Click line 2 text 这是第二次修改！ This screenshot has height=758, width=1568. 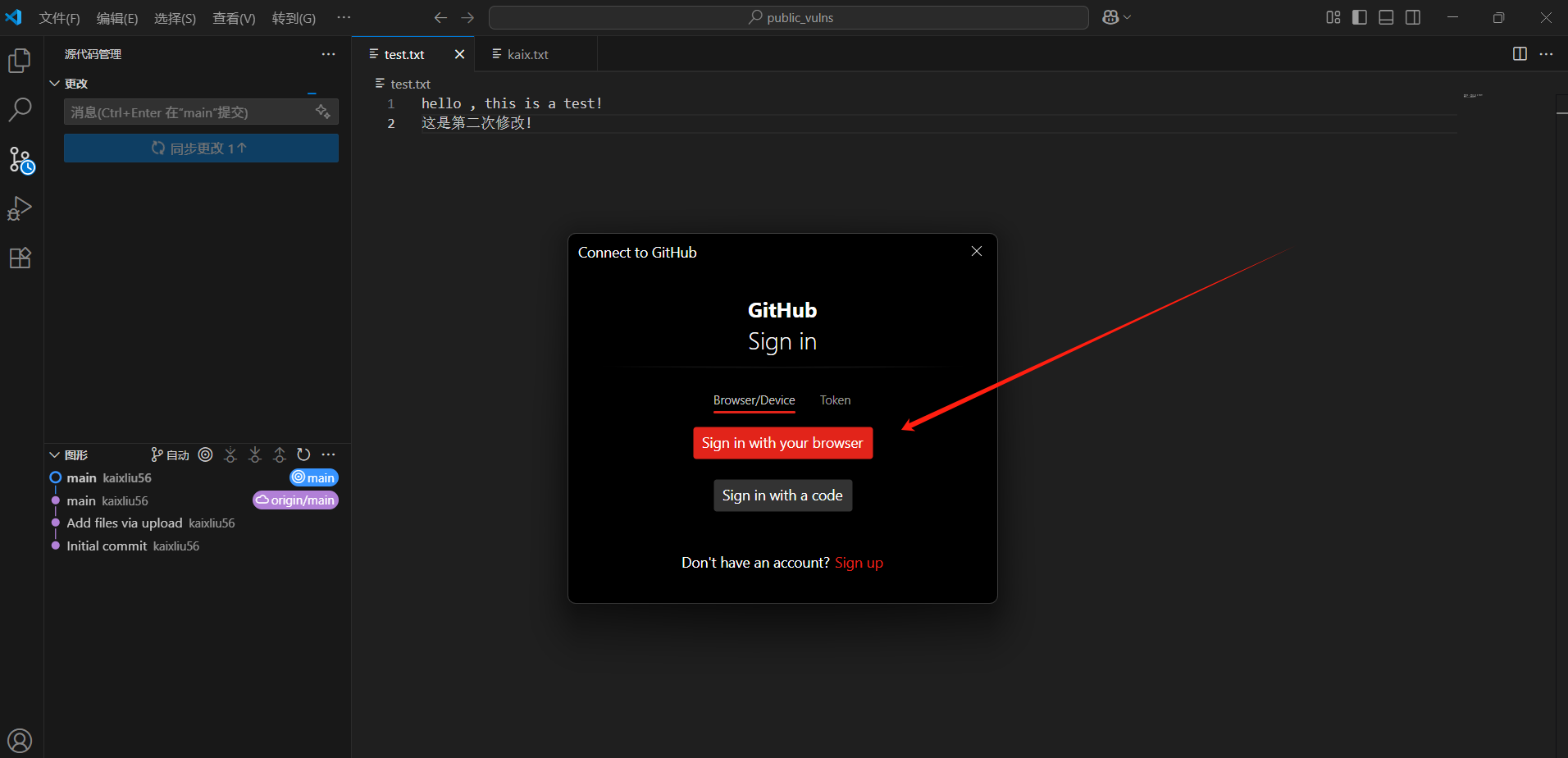pos(476,123)
